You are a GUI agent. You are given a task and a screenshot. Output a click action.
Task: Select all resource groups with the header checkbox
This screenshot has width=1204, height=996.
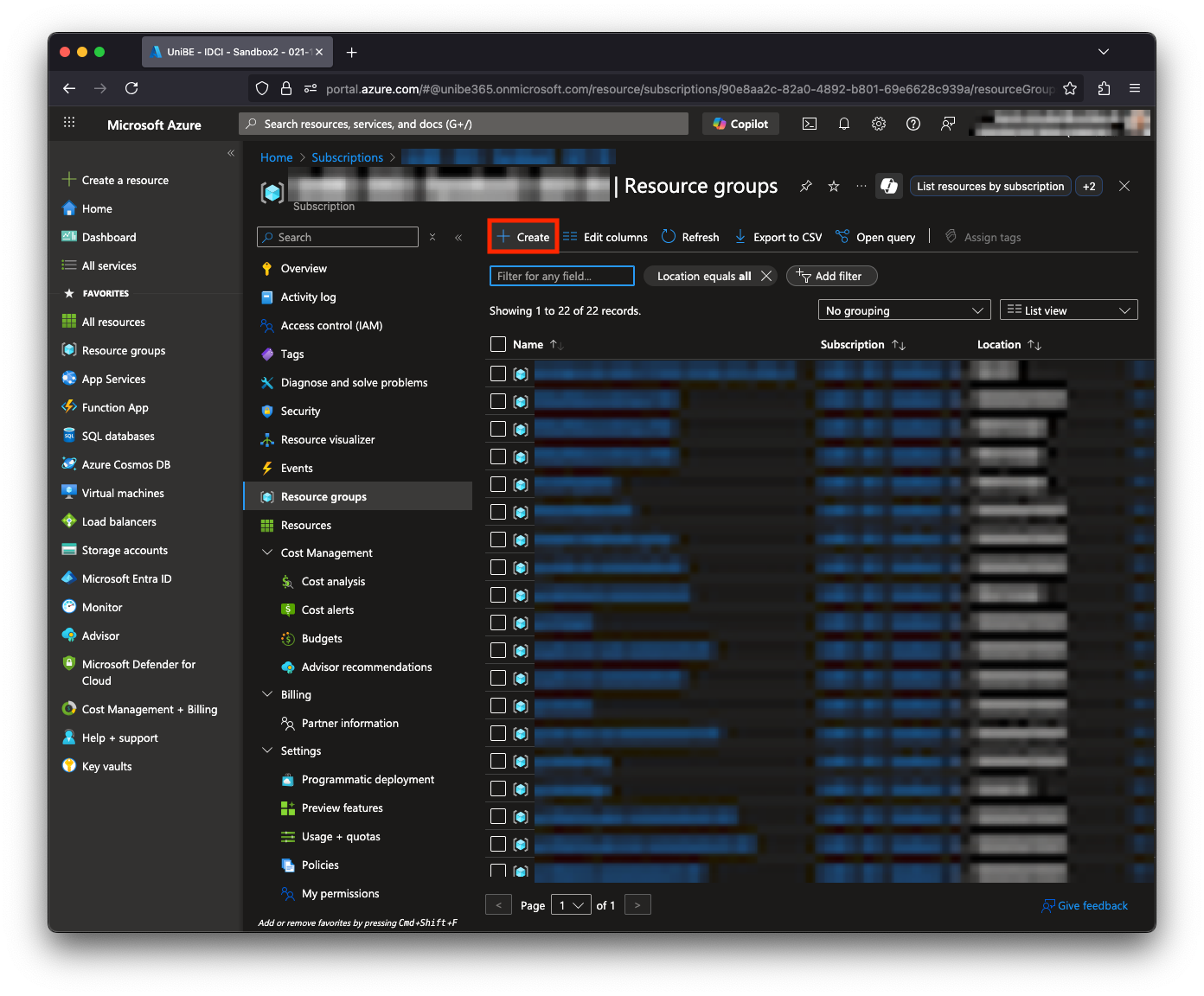point(498,344)
